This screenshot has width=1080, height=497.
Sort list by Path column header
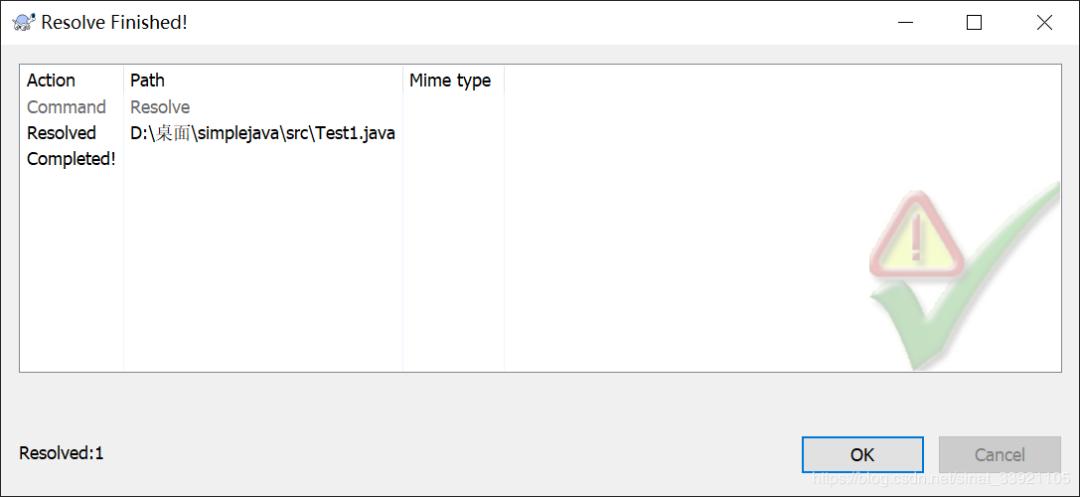click(x=147, y=81)
